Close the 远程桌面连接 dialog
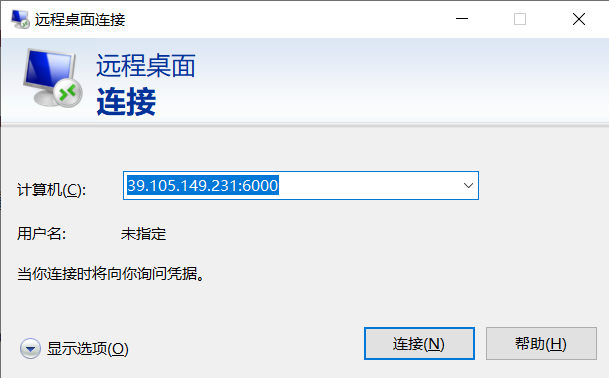 coord(579,19)
